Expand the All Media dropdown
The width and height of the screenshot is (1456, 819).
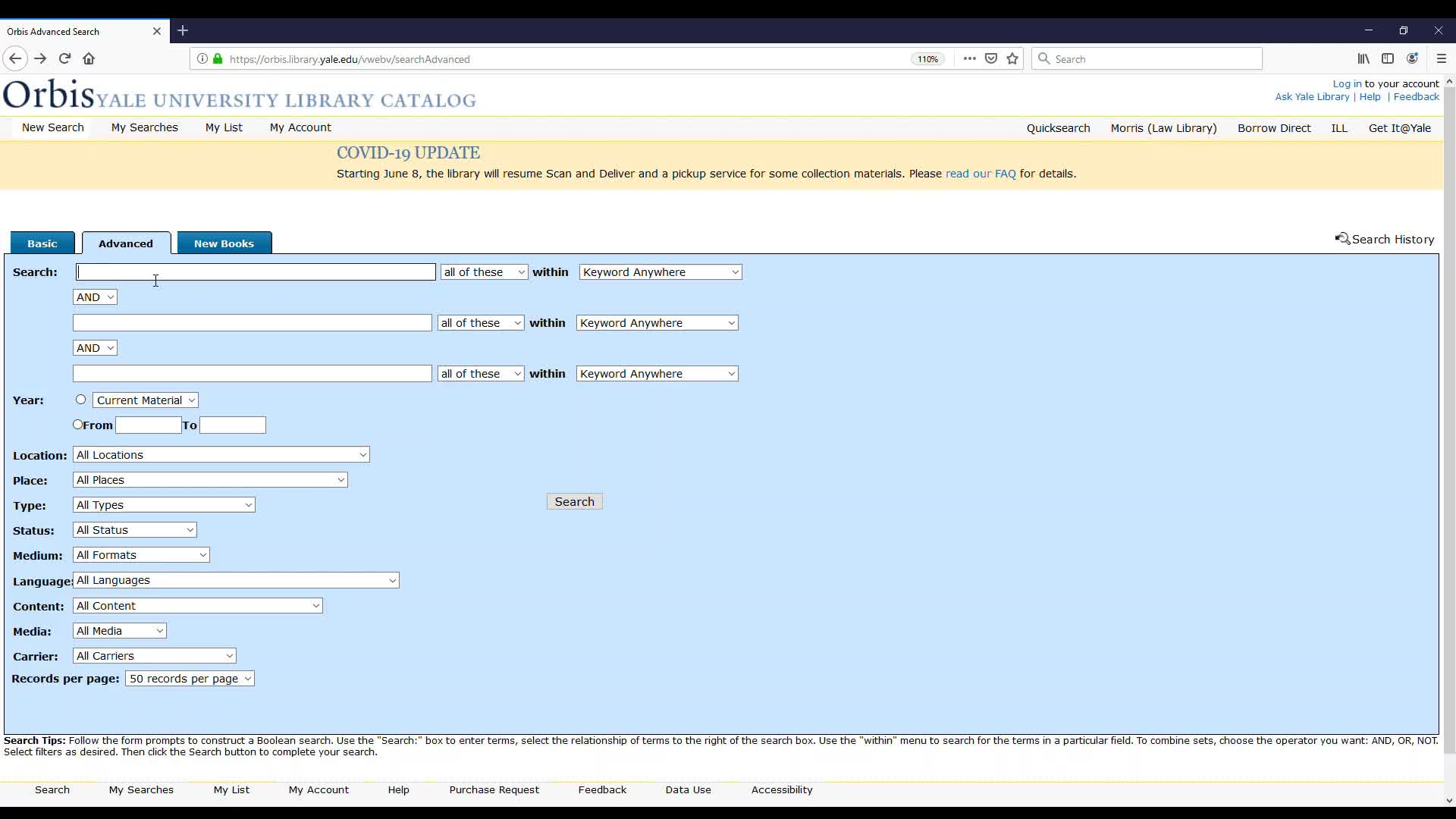tap(120, 631)
